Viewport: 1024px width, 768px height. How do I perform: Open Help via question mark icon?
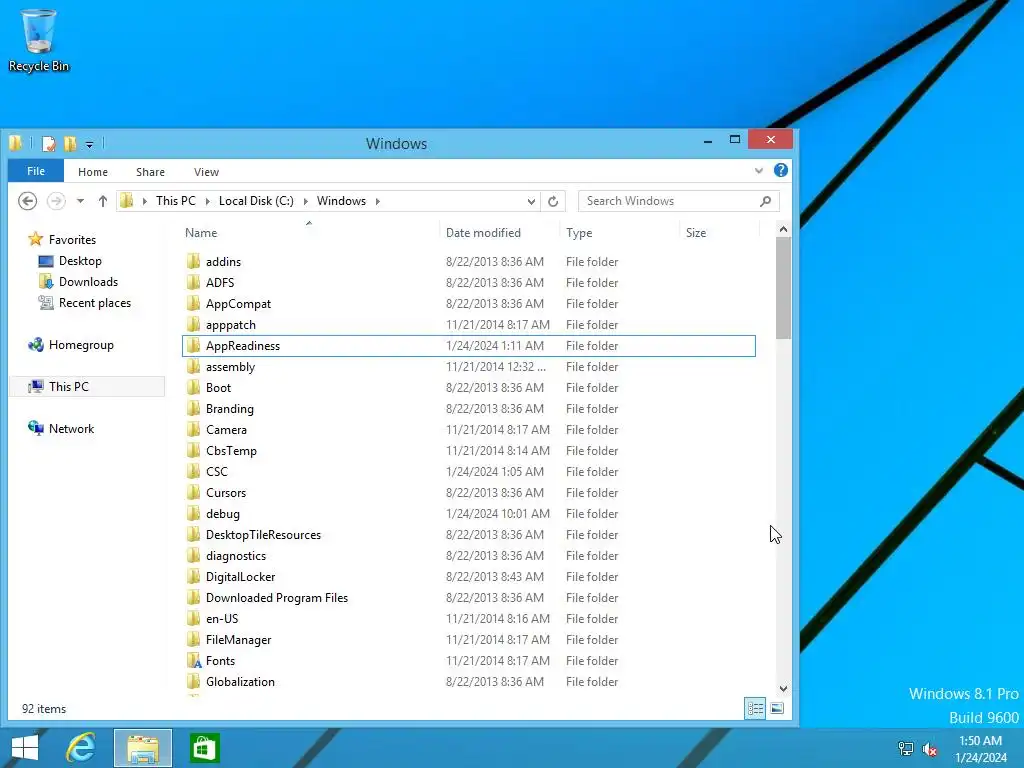click(780, 170)
